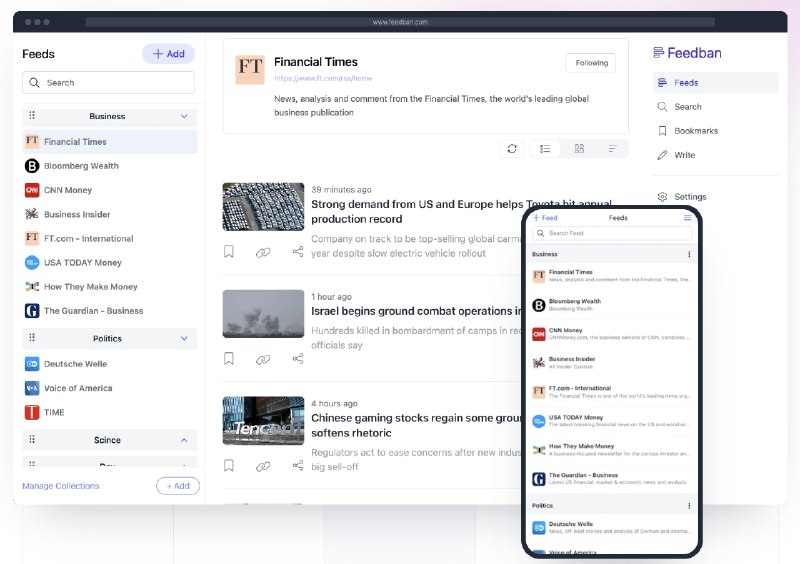Toggle the Following button for Financial Times
This screenshot has width=800, height=564.
click(590, 63)
